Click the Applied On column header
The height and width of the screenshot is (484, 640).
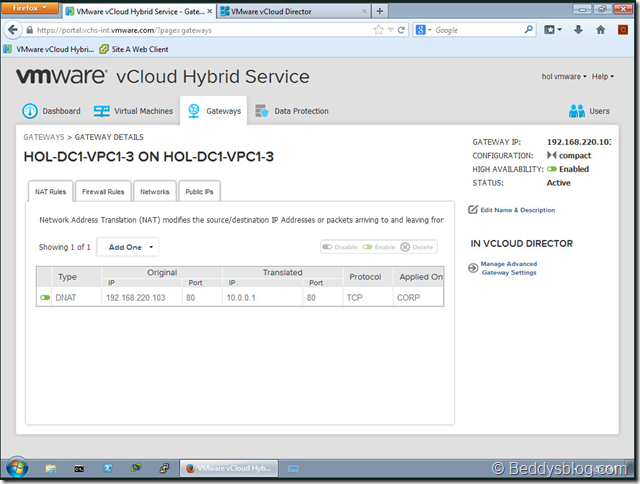pos(420,277)
